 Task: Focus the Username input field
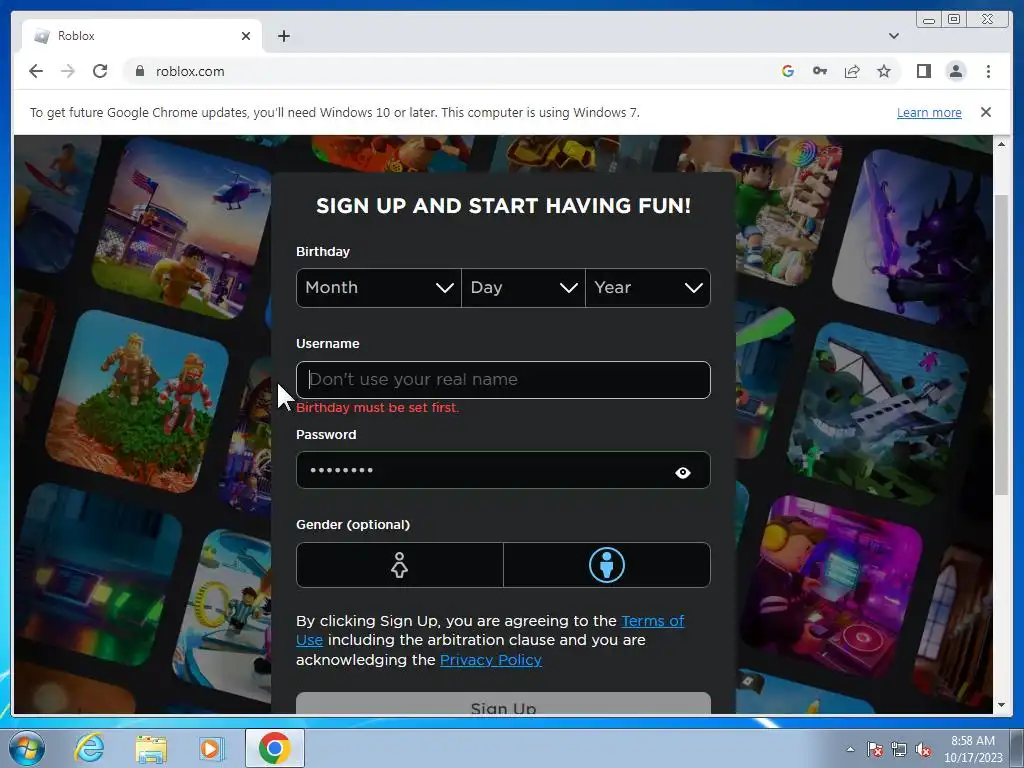coord(503,380)
